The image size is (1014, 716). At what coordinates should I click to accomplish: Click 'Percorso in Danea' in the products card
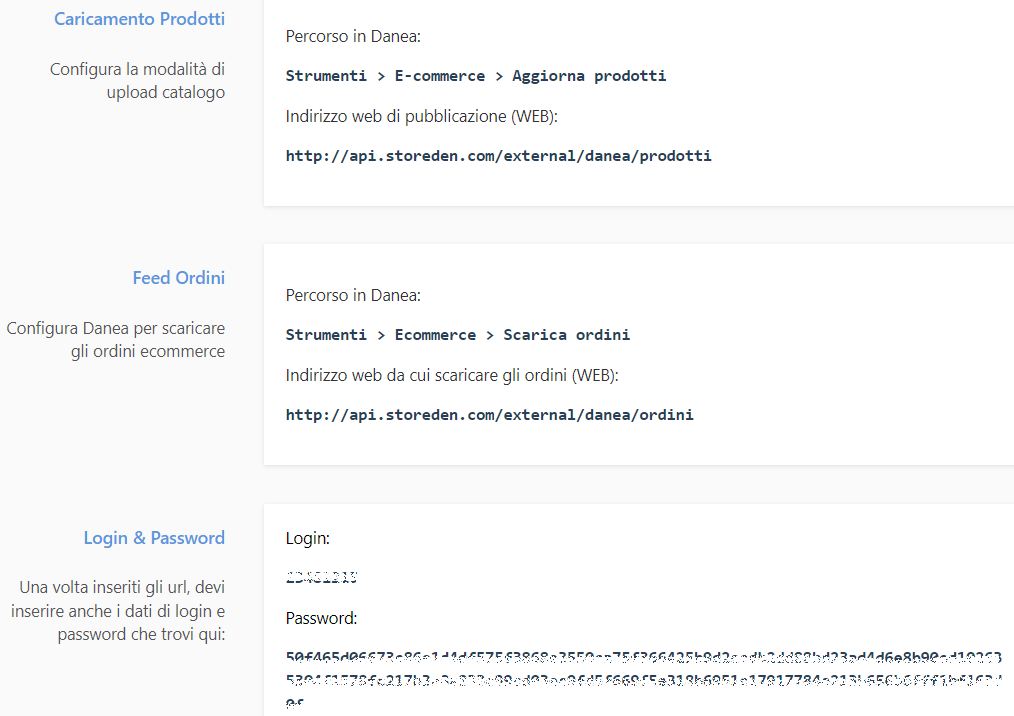353,36
